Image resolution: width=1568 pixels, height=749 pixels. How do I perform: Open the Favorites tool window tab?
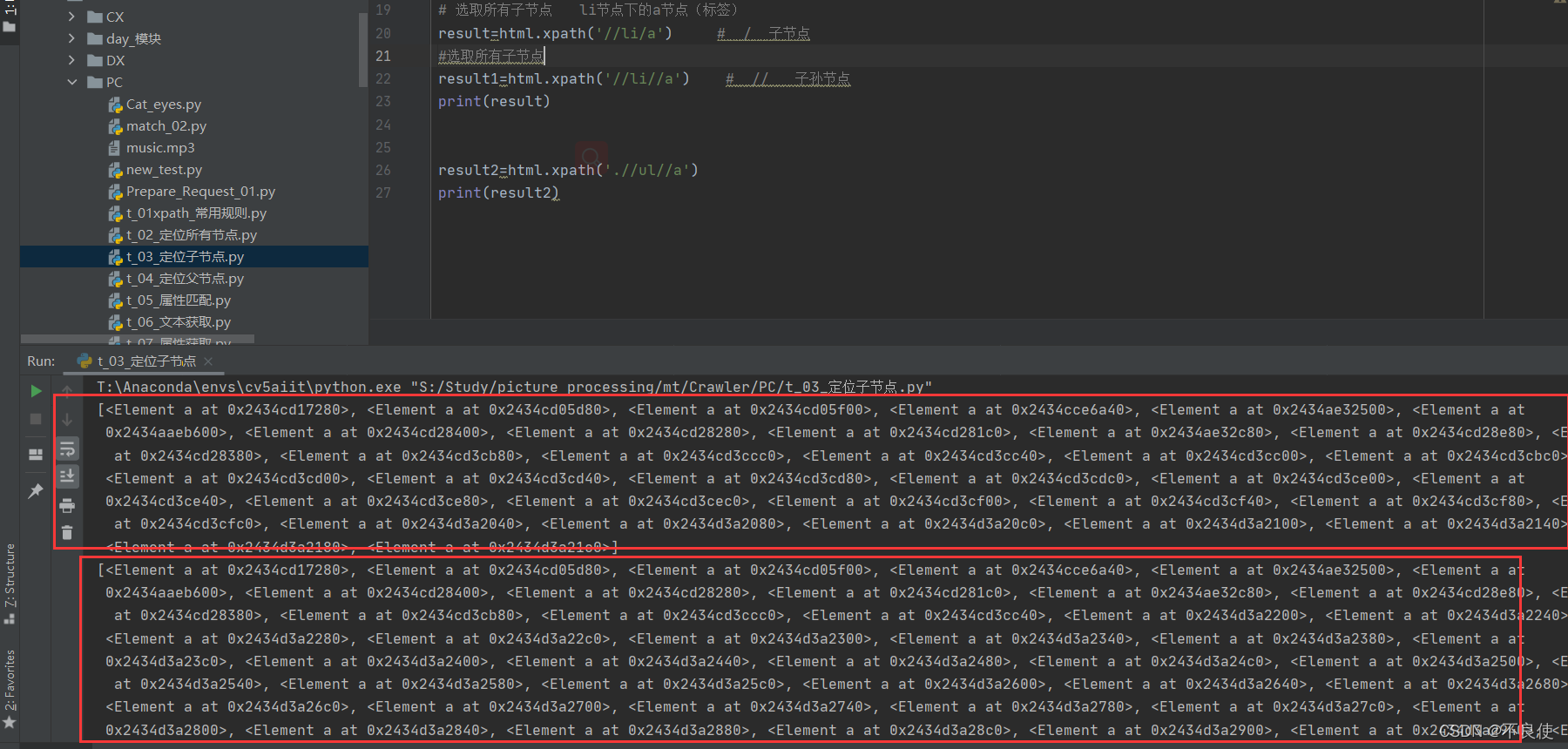point(10,689)
